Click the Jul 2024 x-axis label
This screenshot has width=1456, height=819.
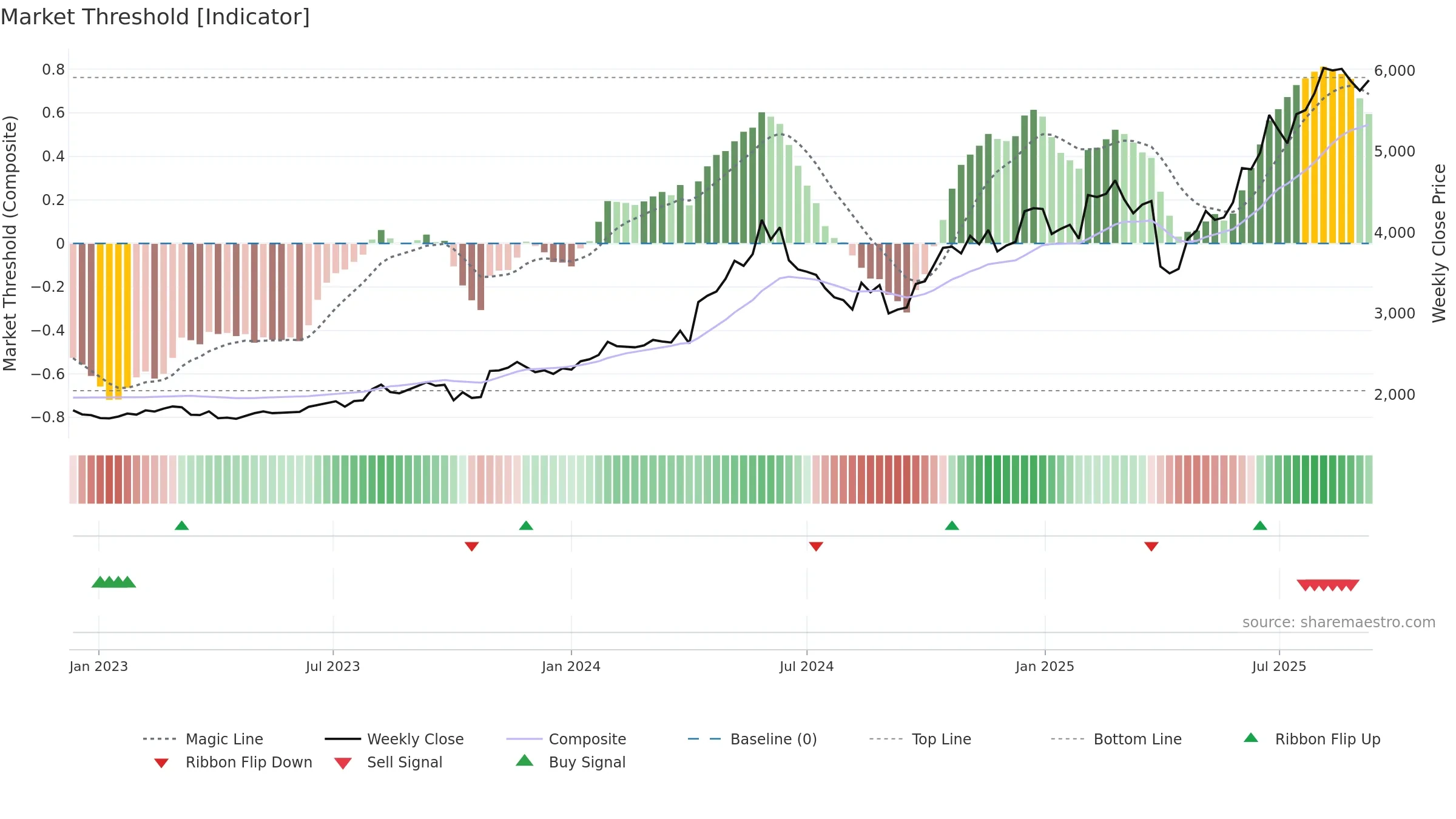(807, 666)
